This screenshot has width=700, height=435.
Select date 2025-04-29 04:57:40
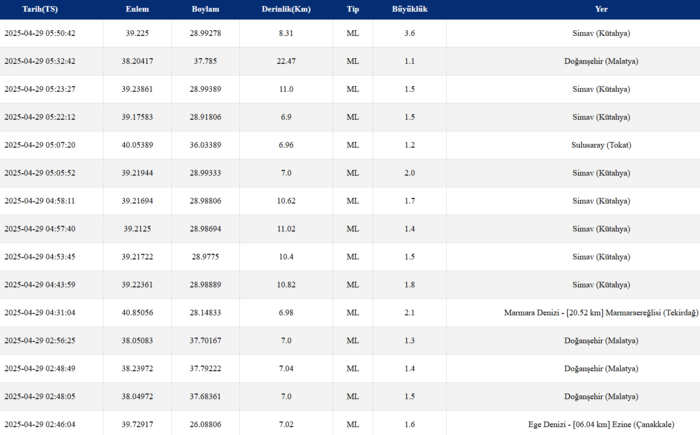40,229
